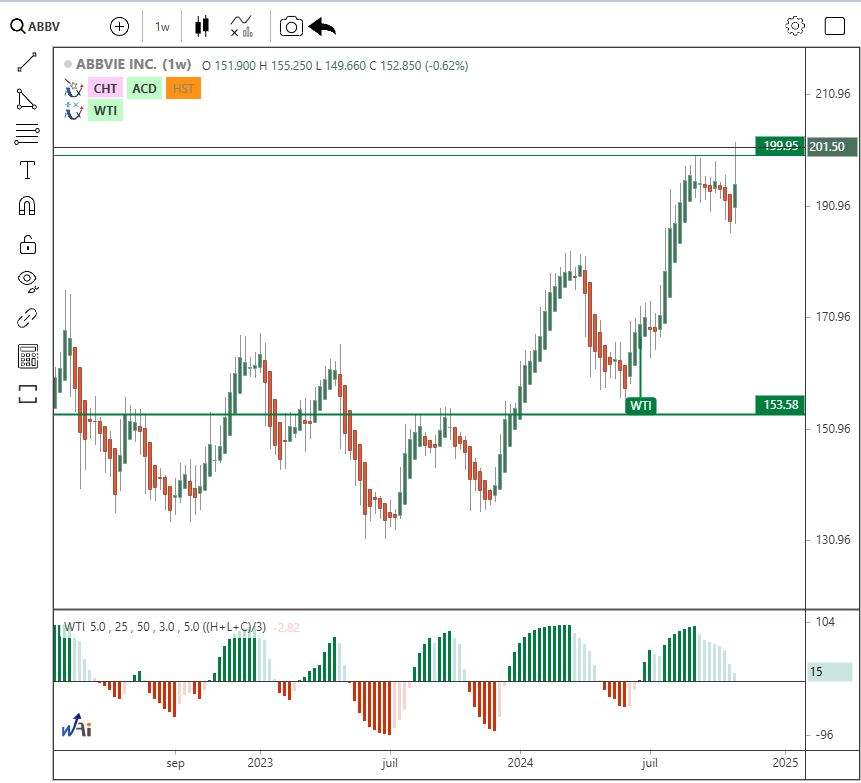Click the 170.96 price axis label

tap(832, 317)
